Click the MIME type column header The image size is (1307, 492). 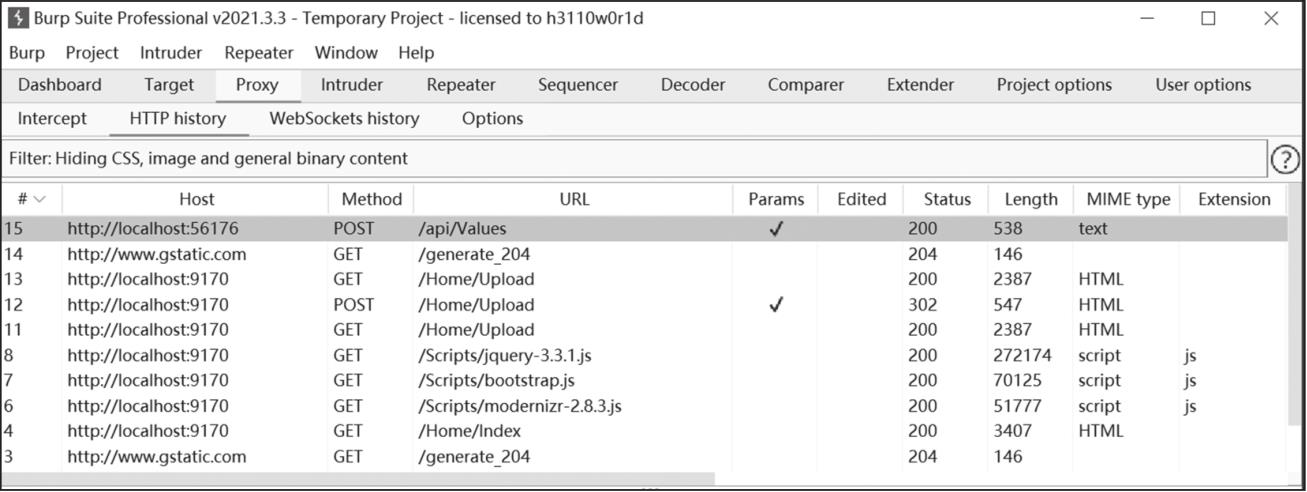point(1127,199)
